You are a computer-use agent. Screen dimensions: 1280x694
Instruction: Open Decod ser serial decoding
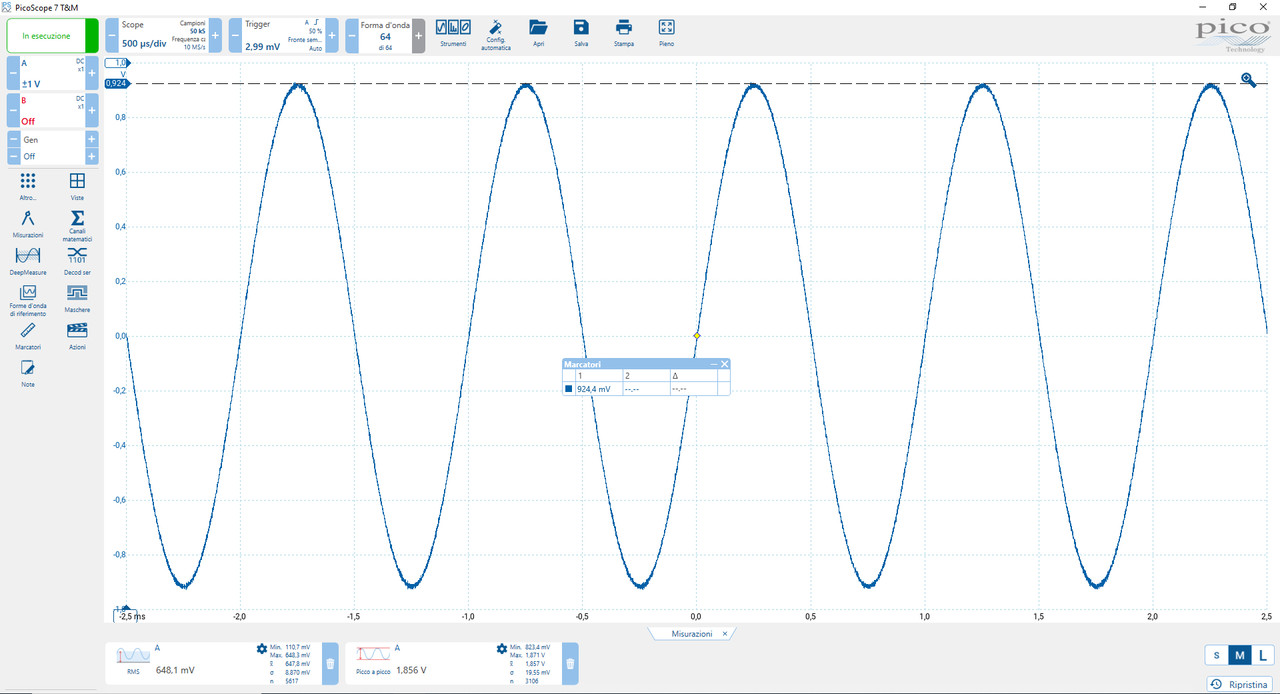tap(77, 260)
